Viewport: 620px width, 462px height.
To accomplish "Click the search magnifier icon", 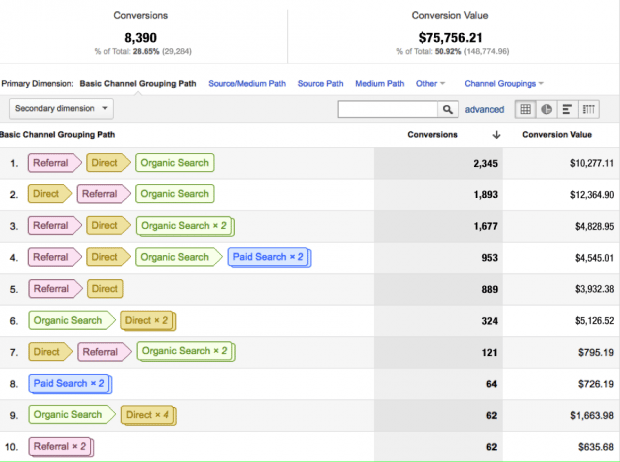I will click(x=447, y=109).
